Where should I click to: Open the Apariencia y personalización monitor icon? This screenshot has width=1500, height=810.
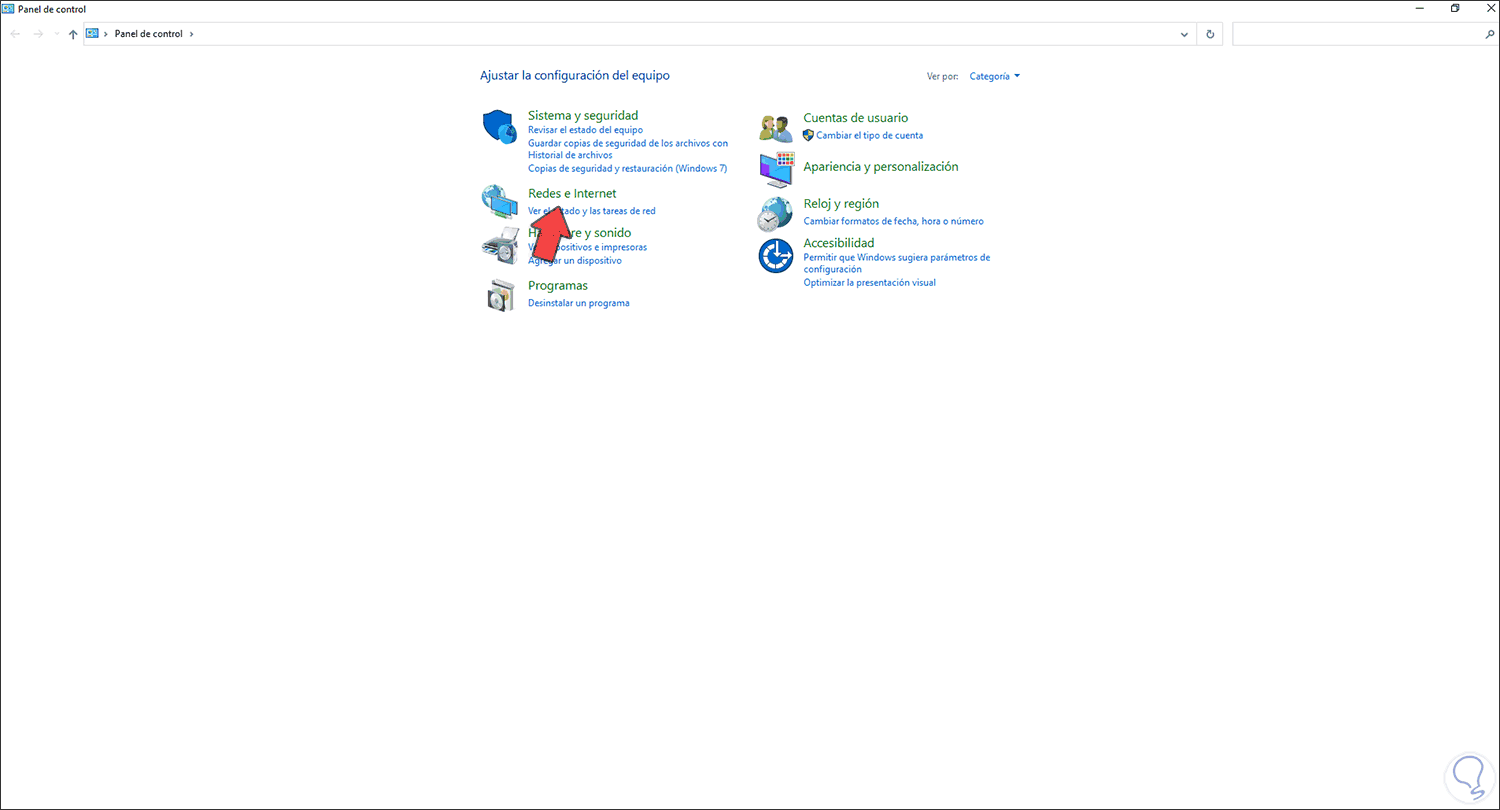[776, 171]
